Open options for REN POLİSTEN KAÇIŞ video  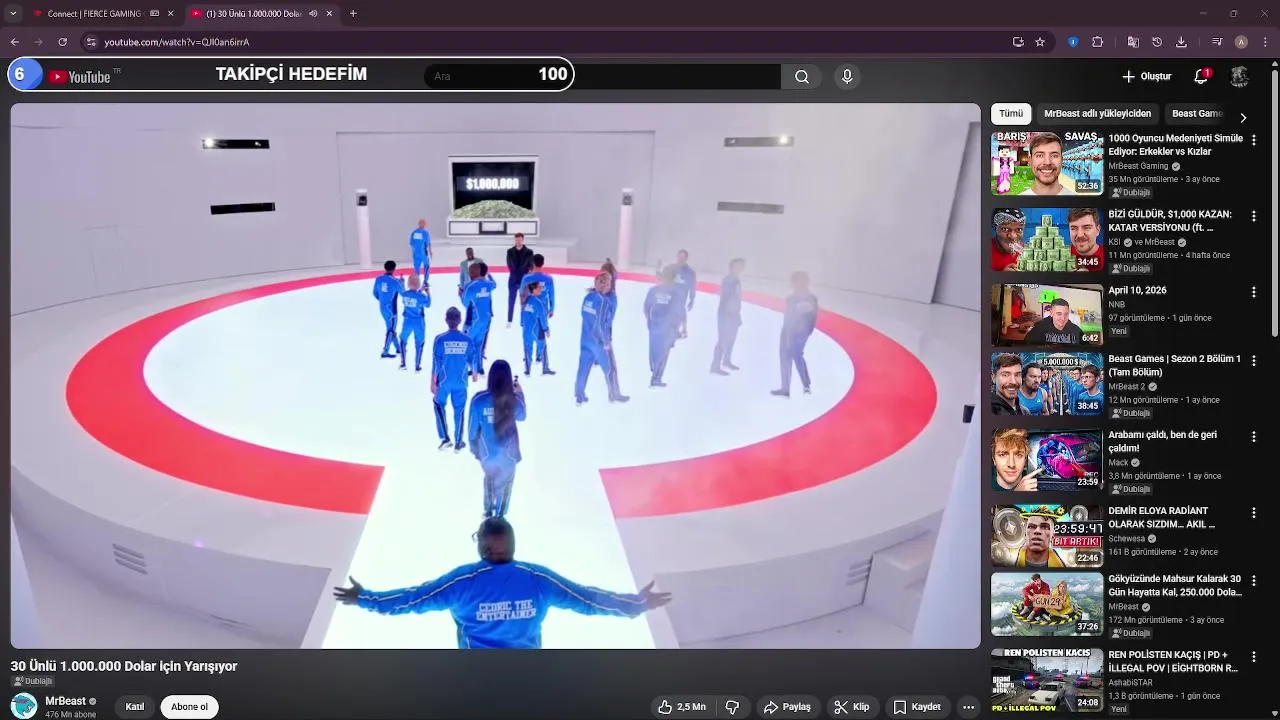[x=1254, y=657]
